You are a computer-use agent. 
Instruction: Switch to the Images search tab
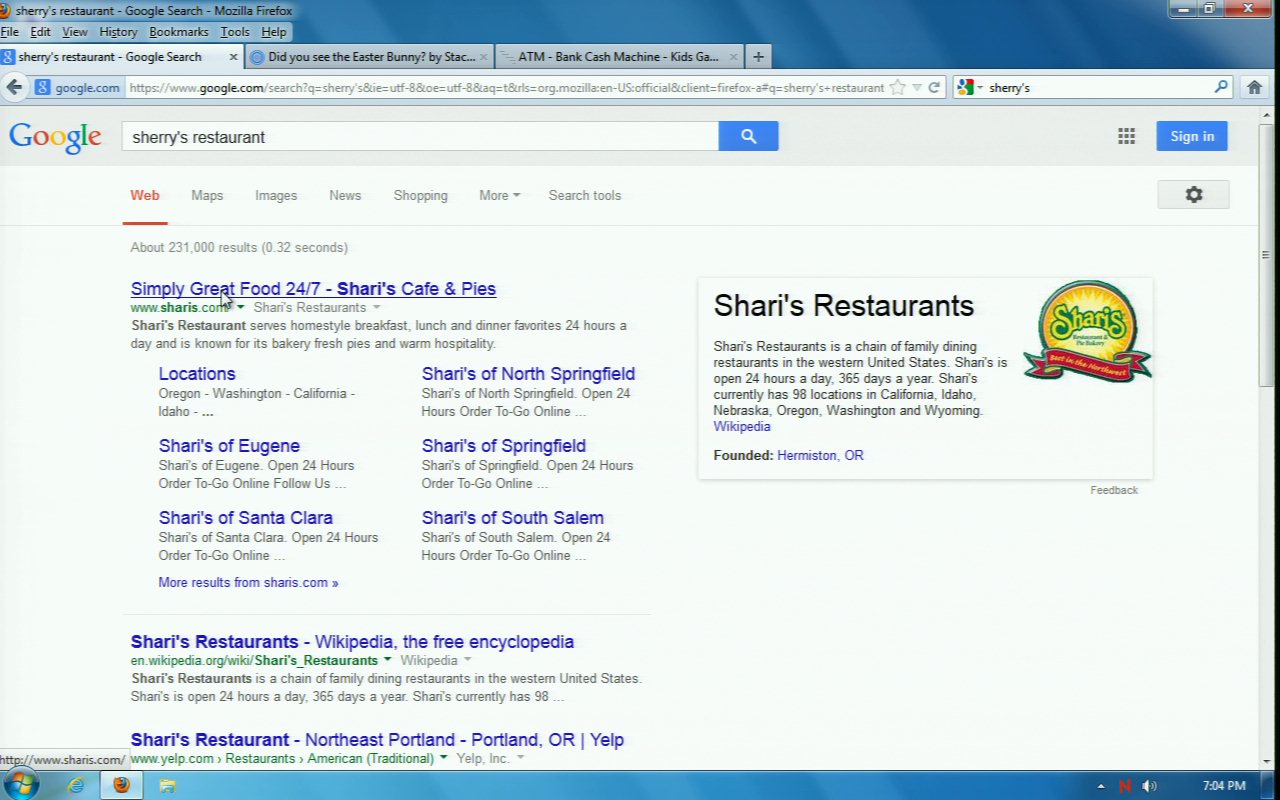coord(275,196)
